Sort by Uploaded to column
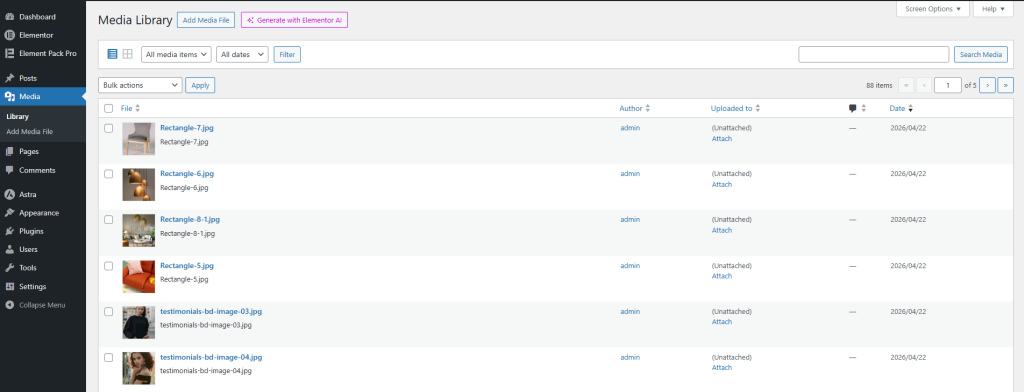The width and height of the screenshot is (1024, 392). click(735, 108)
